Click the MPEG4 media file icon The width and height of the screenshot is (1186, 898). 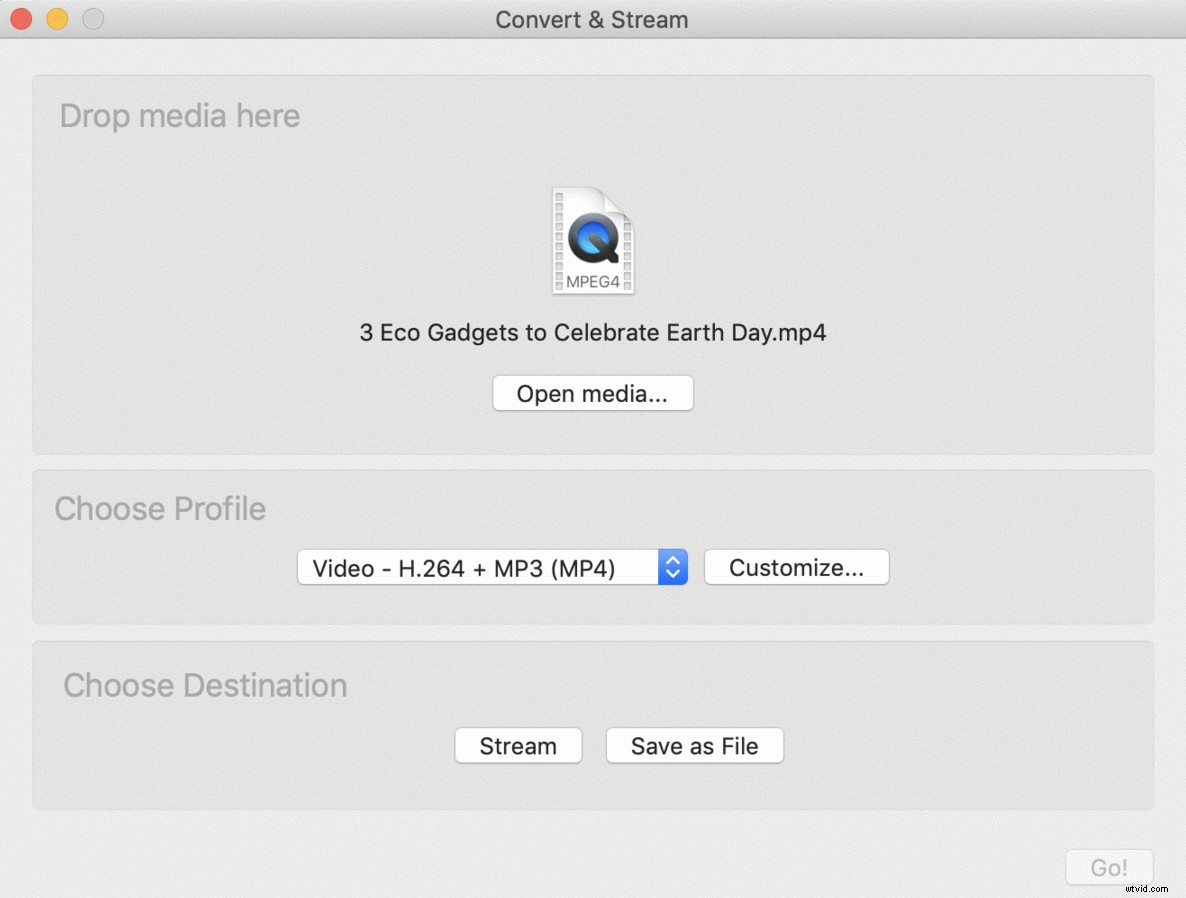coord(592,240)
